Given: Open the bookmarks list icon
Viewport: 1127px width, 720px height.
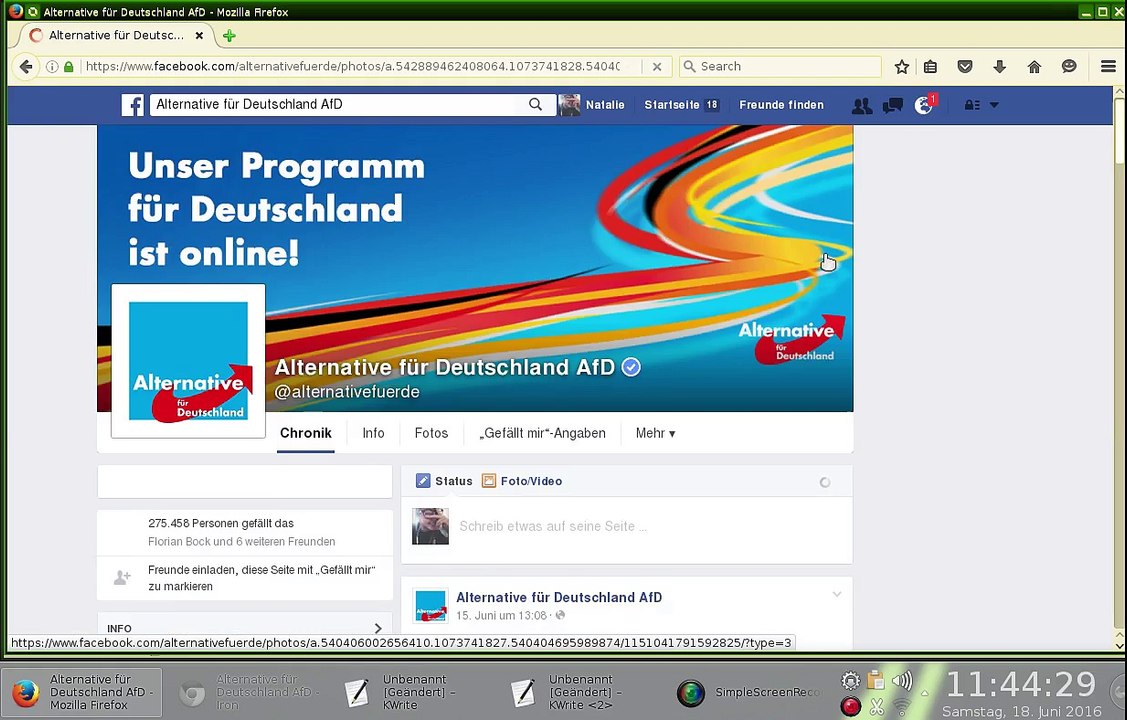Looking at the screenshot, I should [x=931, y=67].
